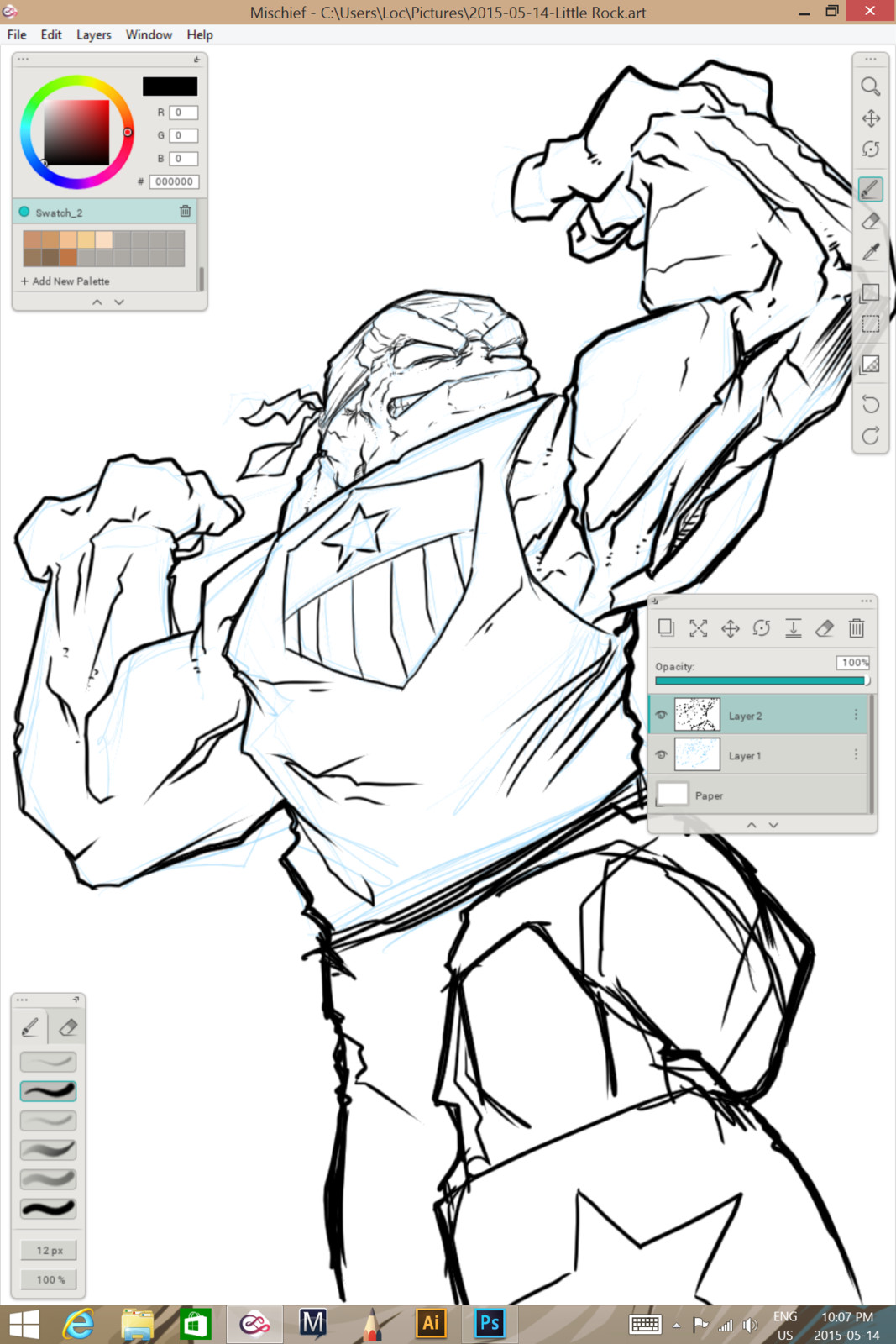Click the Scale layer icon in Layers panel
Viewport: 896px width, 1344px height.
[x=698, y=627]
